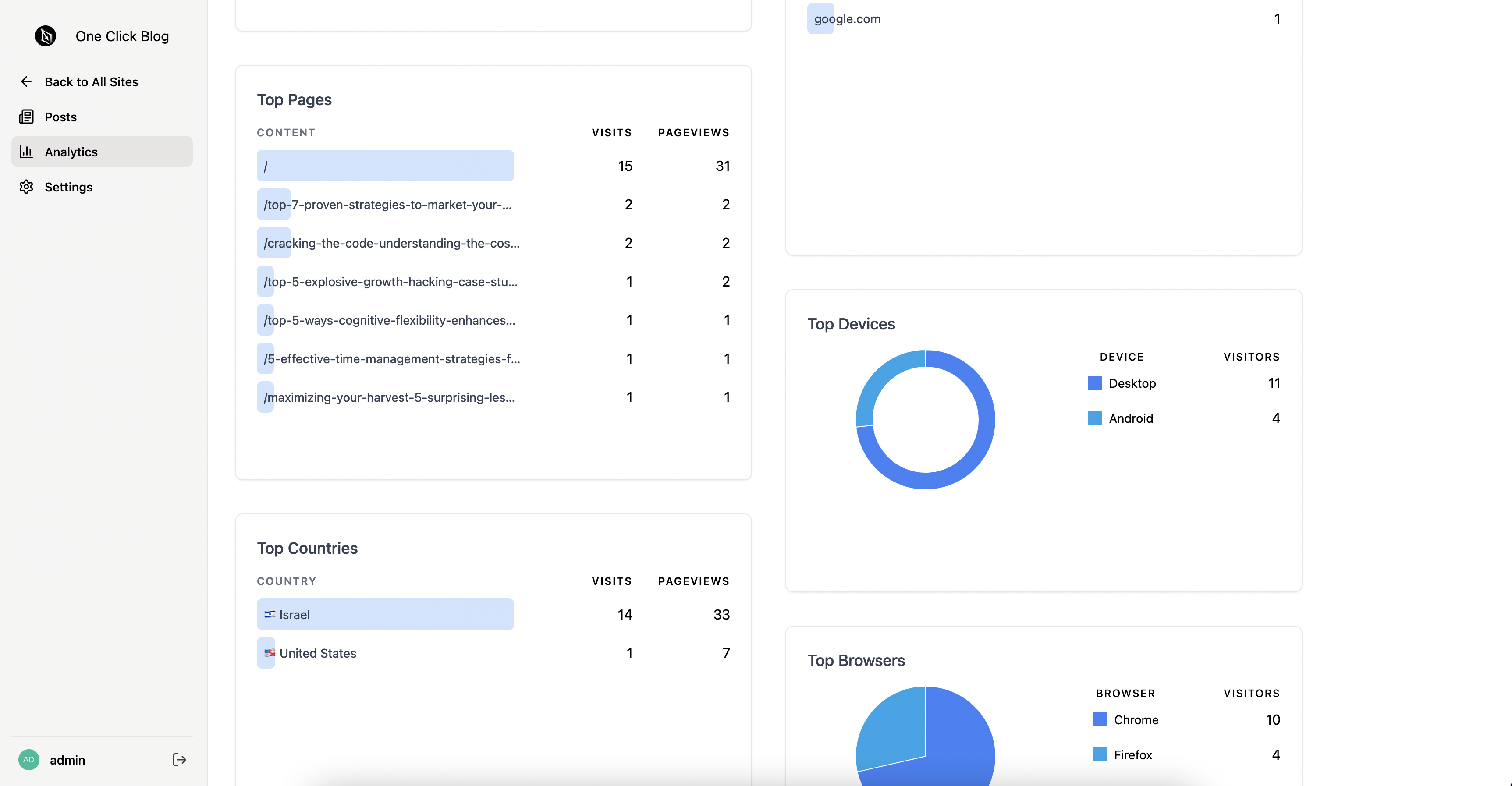Click the United States flag icon

coord(270,653)
